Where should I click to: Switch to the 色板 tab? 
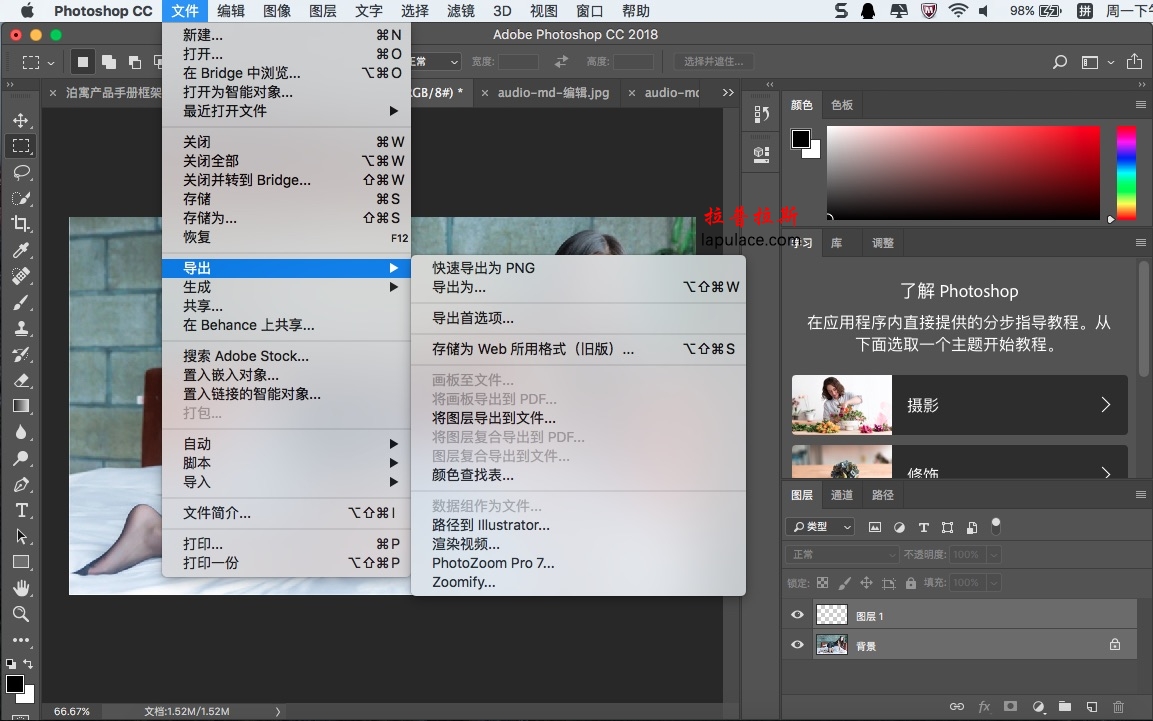tap(842, 104)
